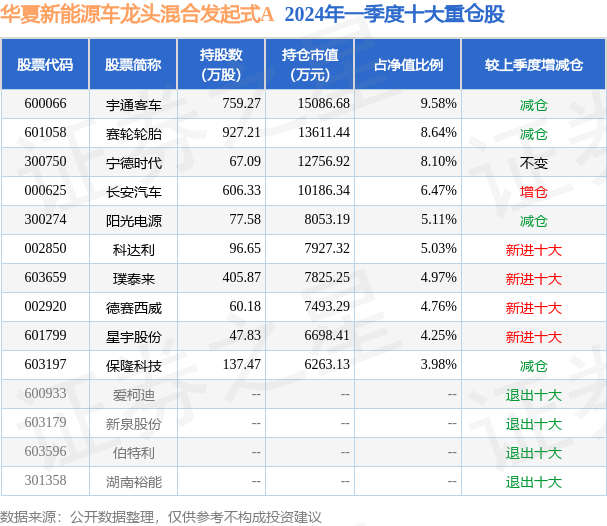Click the 减仓 status for 赛轮轮胎
Screen dimensions: 607x526
533,134
